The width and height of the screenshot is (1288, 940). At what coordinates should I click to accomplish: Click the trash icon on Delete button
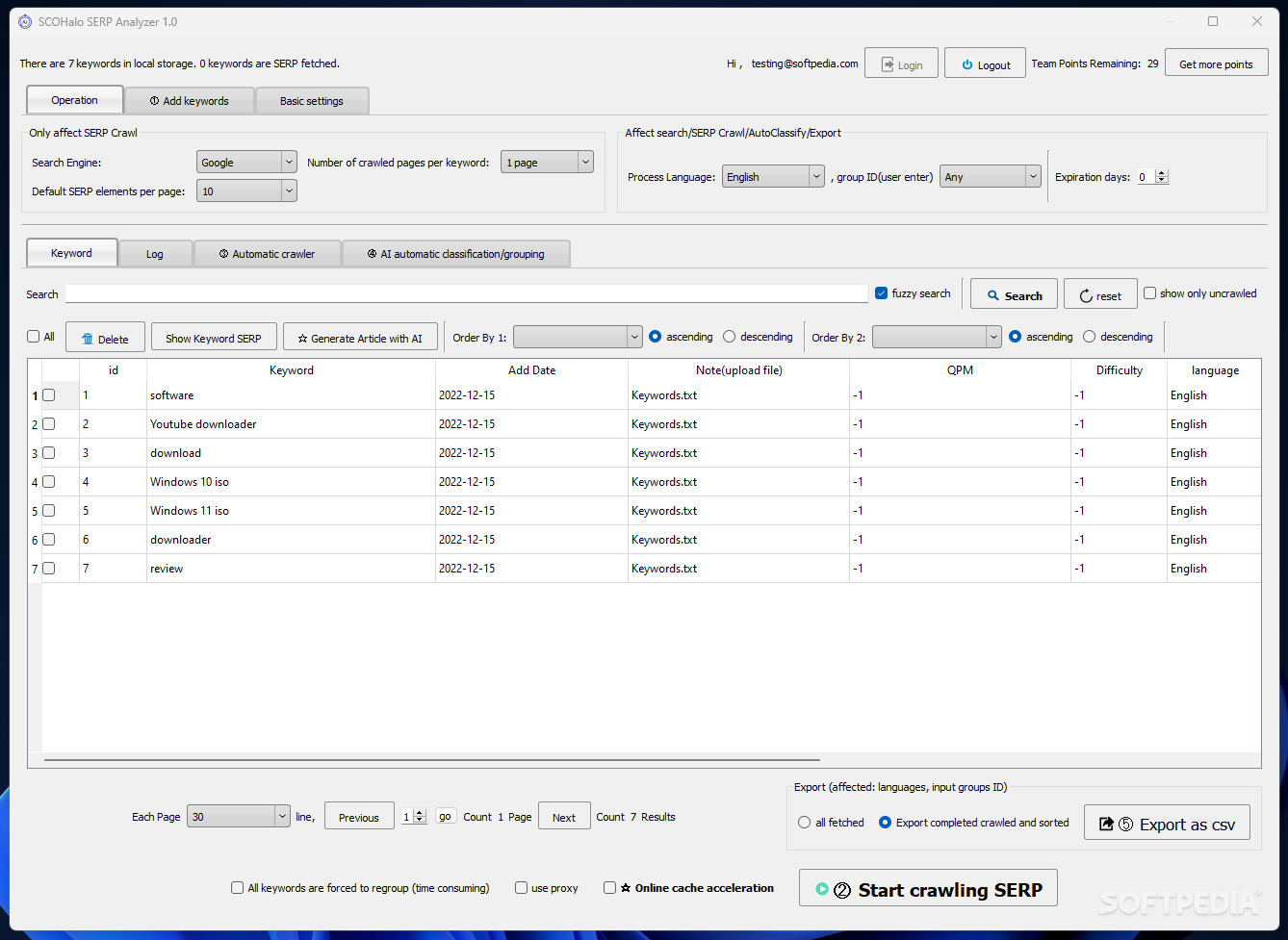point(88,339)
